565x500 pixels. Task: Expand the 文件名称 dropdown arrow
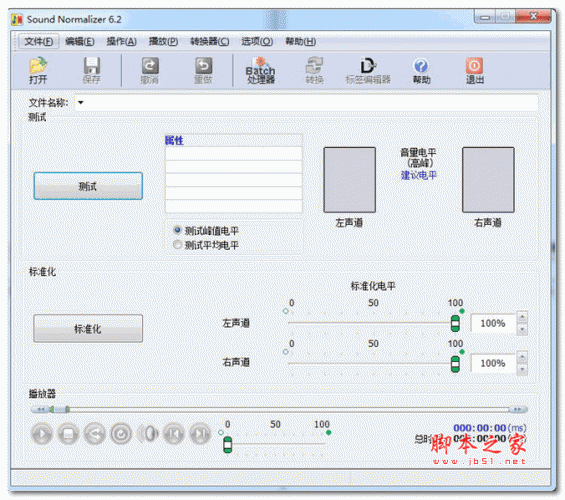(81, 103)
